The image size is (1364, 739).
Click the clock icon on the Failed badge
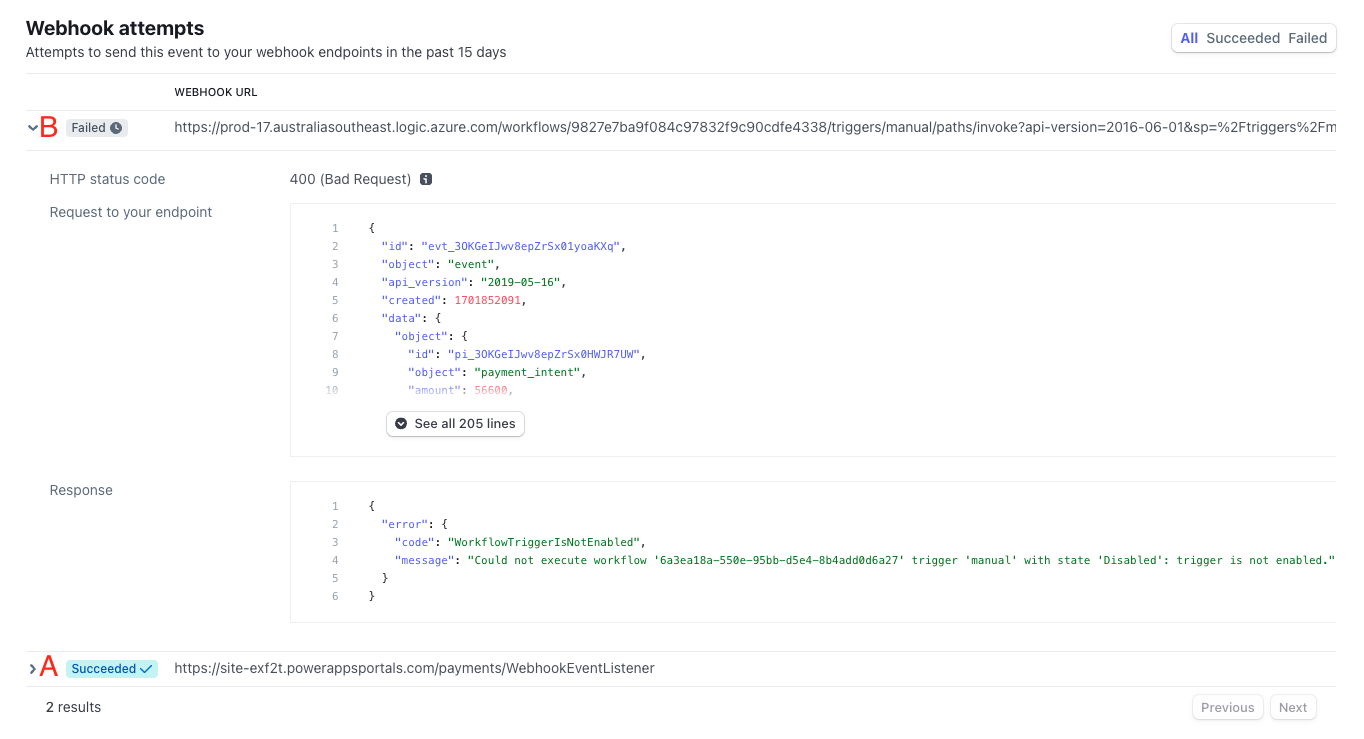click(x=116, y=127)
